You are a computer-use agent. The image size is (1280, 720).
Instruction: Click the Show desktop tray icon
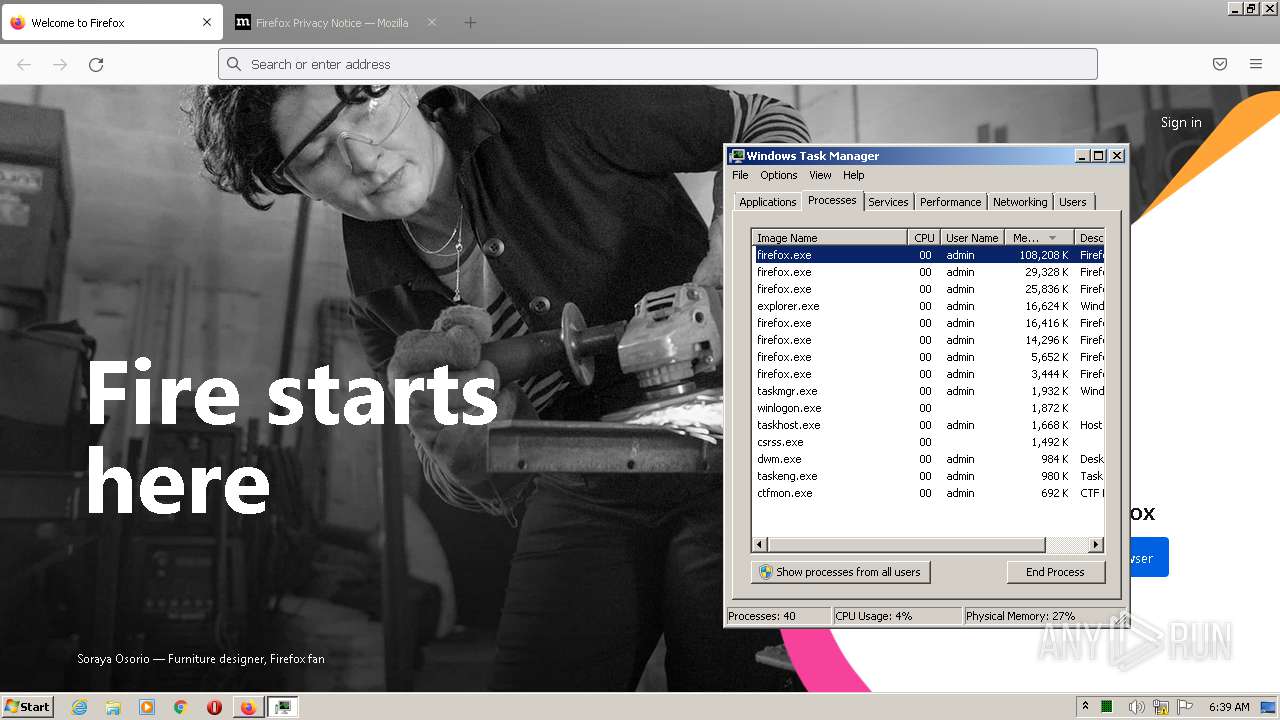(1269, 707)
